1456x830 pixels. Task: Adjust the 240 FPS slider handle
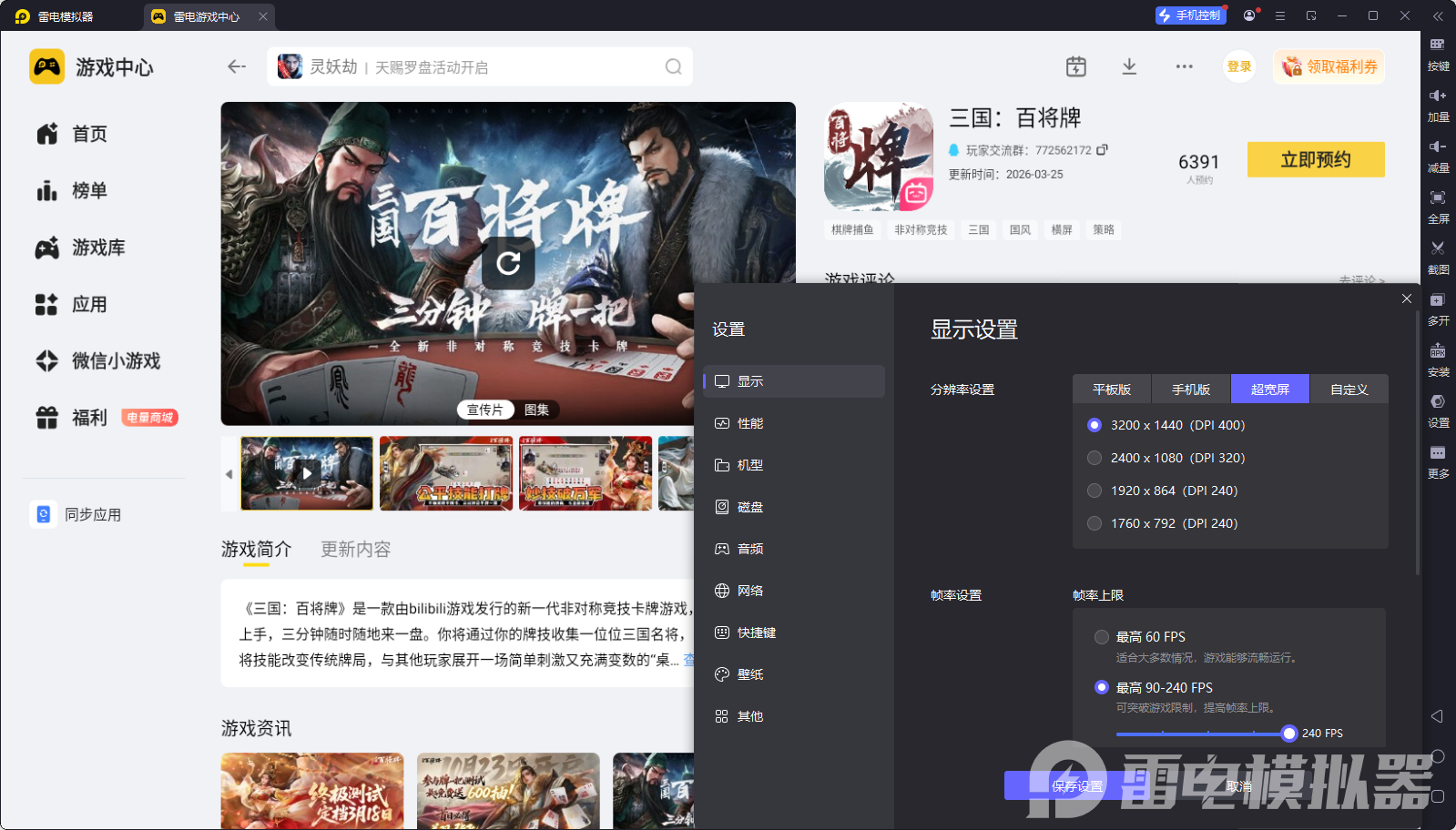pyautogui.click(x=1288, y=734)
